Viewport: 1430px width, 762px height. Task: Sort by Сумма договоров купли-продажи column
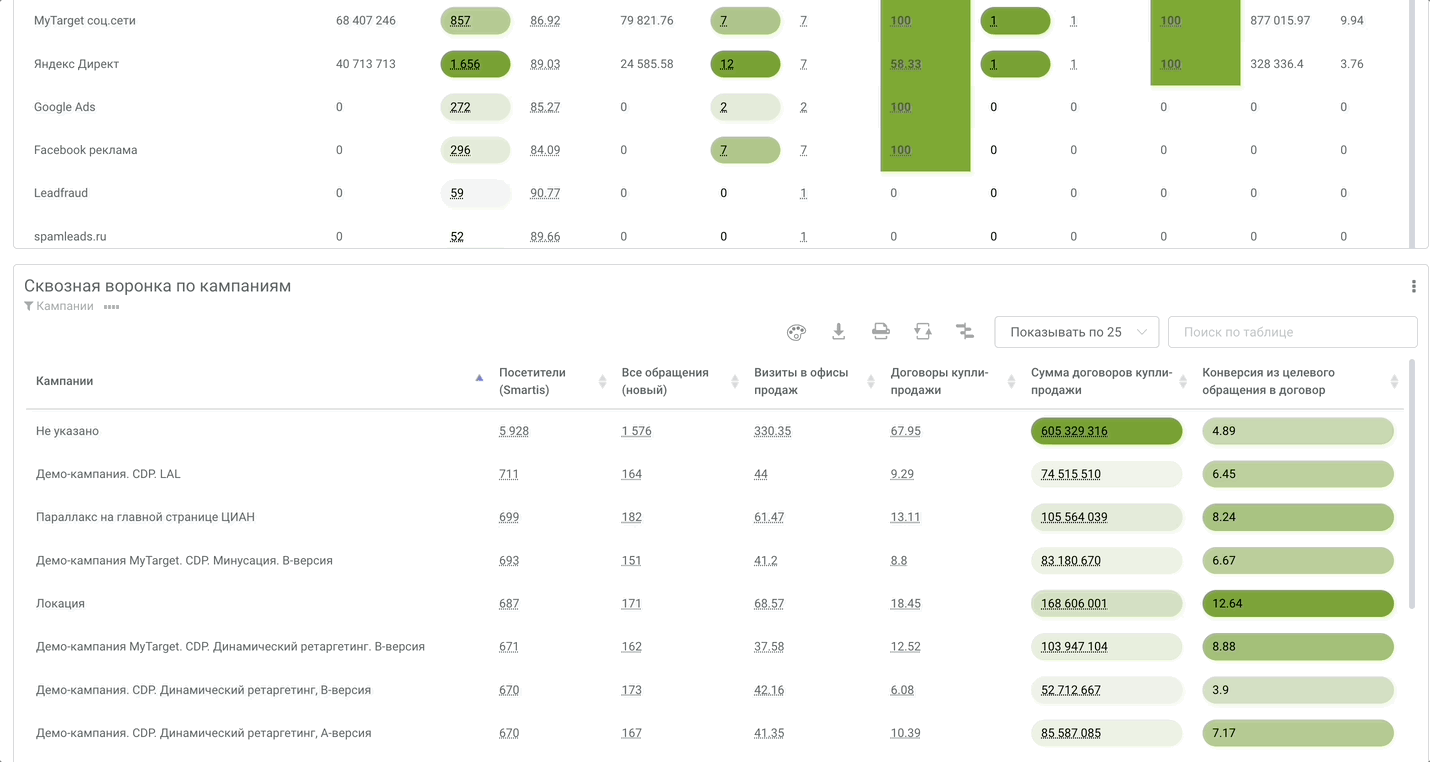pyautogui.click(x=1184, y=381)
